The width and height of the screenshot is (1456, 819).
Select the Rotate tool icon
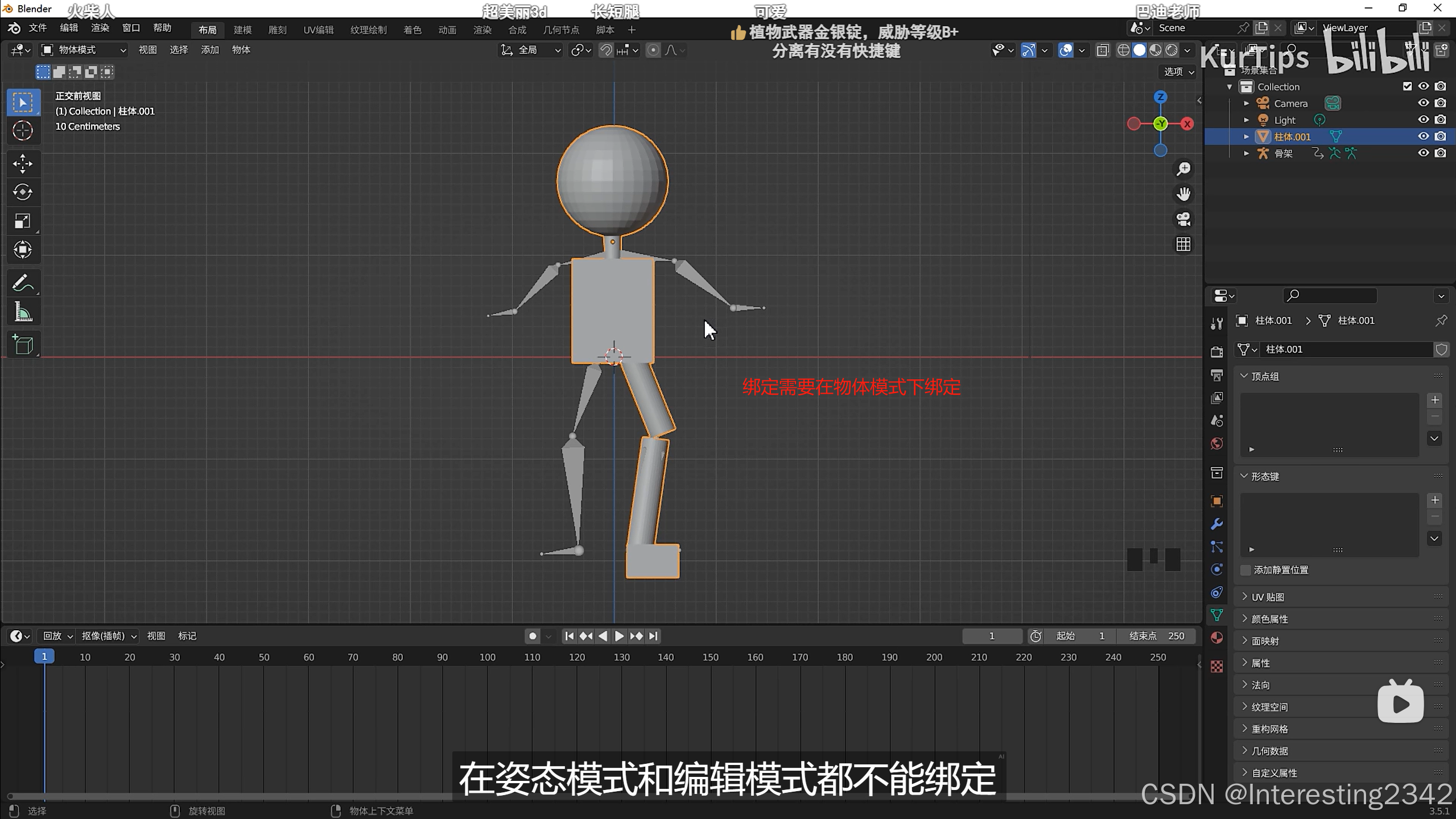[x=23, y=192]
